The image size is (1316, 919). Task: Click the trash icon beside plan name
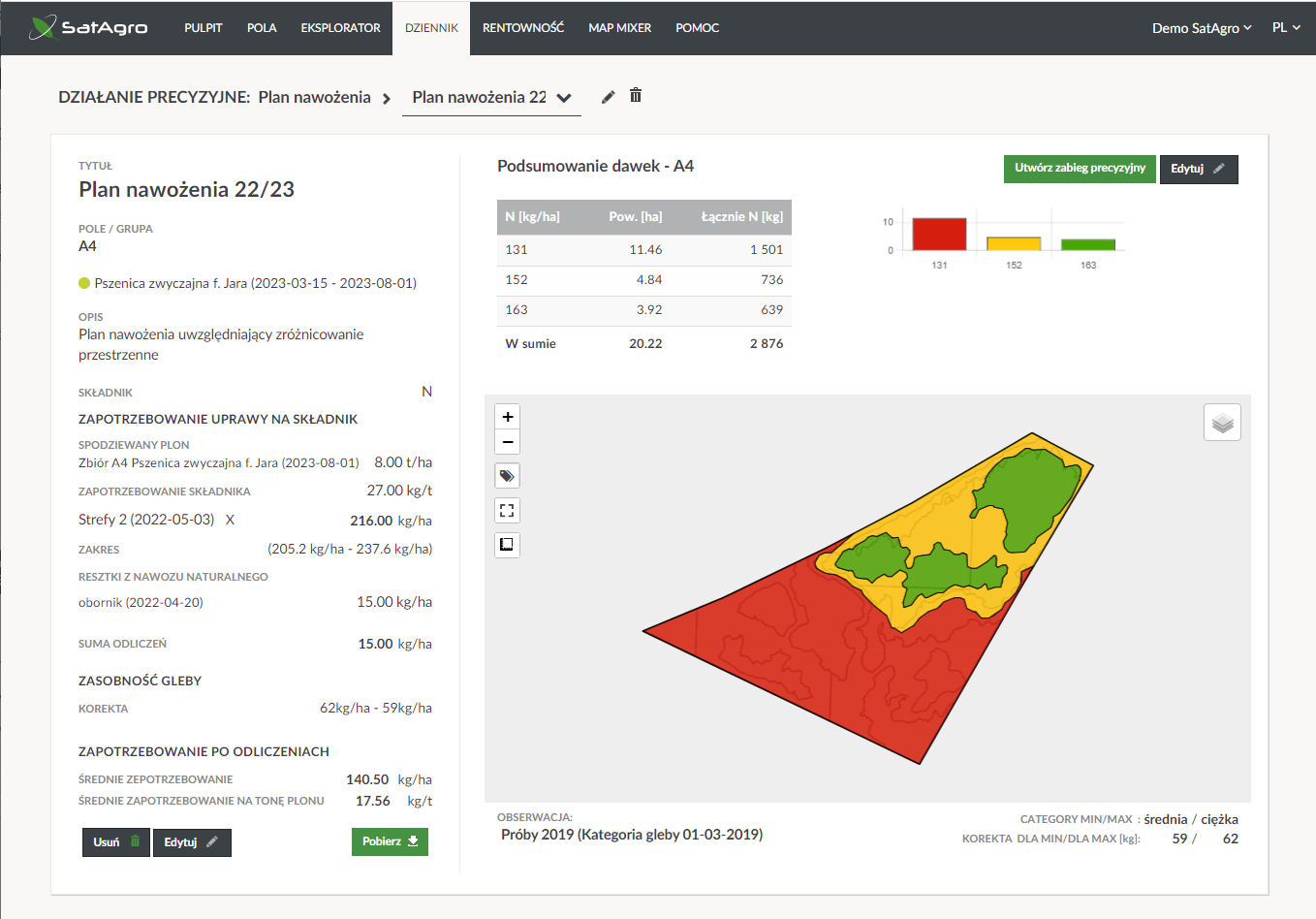point(636,95)
